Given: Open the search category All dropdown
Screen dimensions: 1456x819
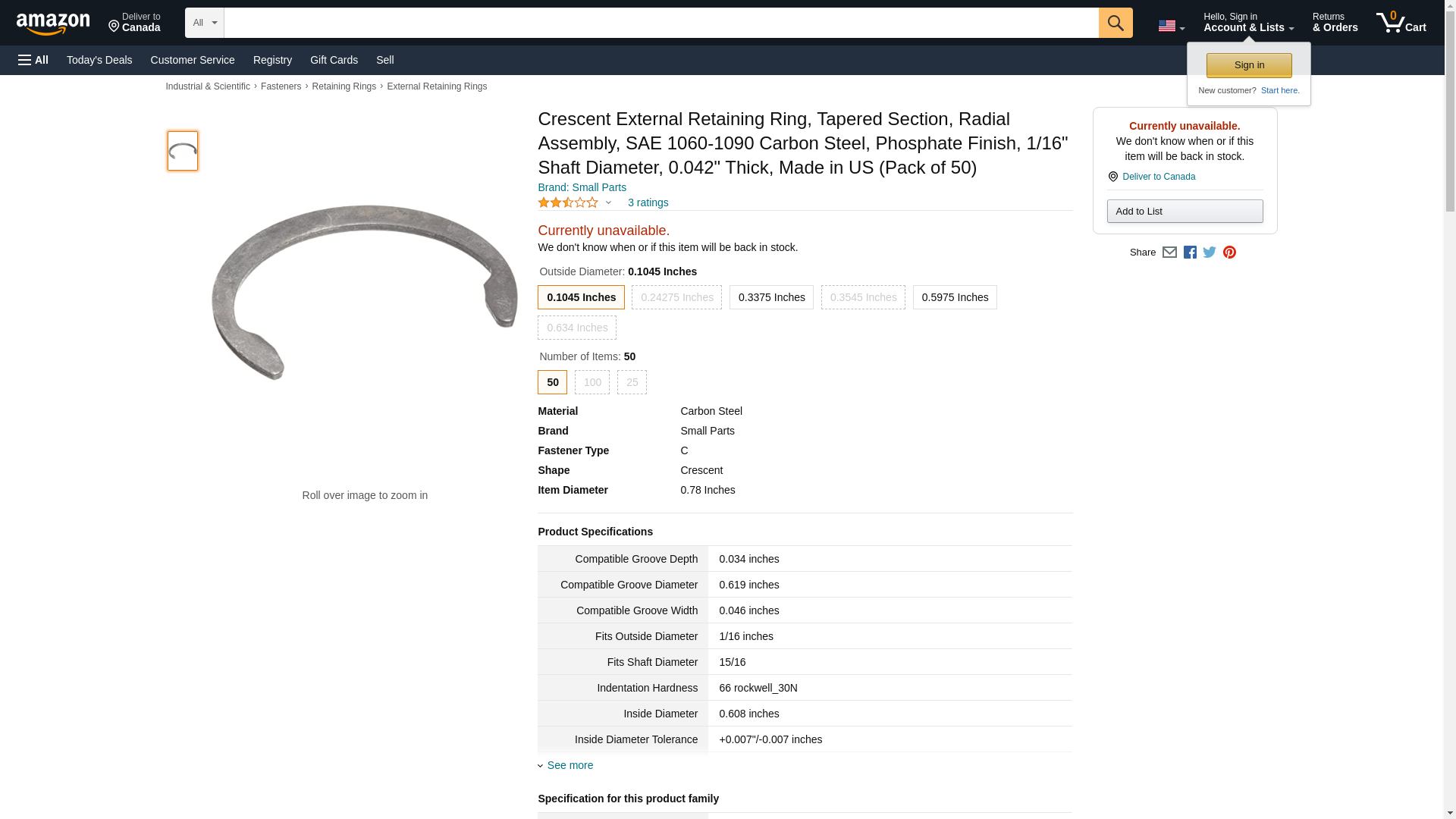Looking at the screenshot, I should 205,23.
